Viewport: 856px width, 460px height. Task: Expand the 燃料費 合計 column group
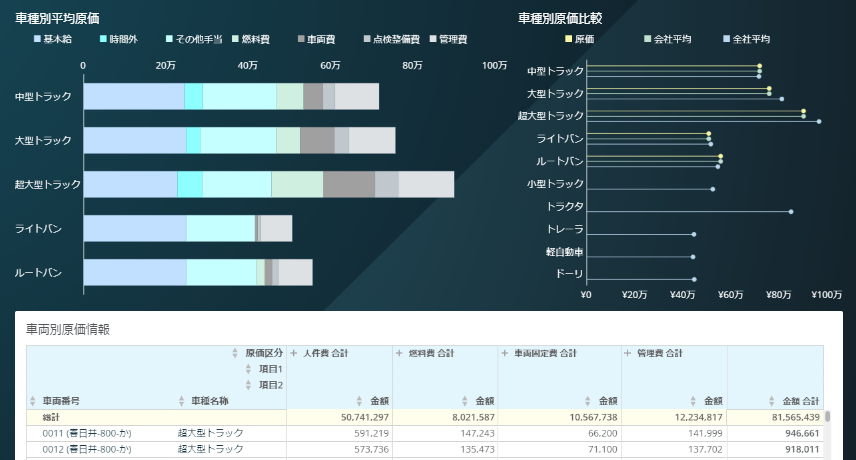pyautogui.click(x=400, y=354)
